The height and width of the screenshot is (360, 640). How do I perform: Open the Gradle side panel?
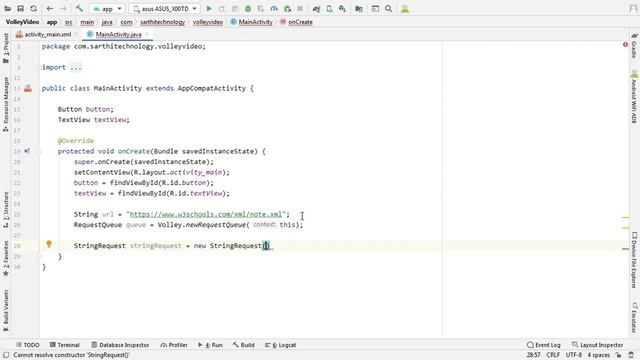[x=634, y=46]
